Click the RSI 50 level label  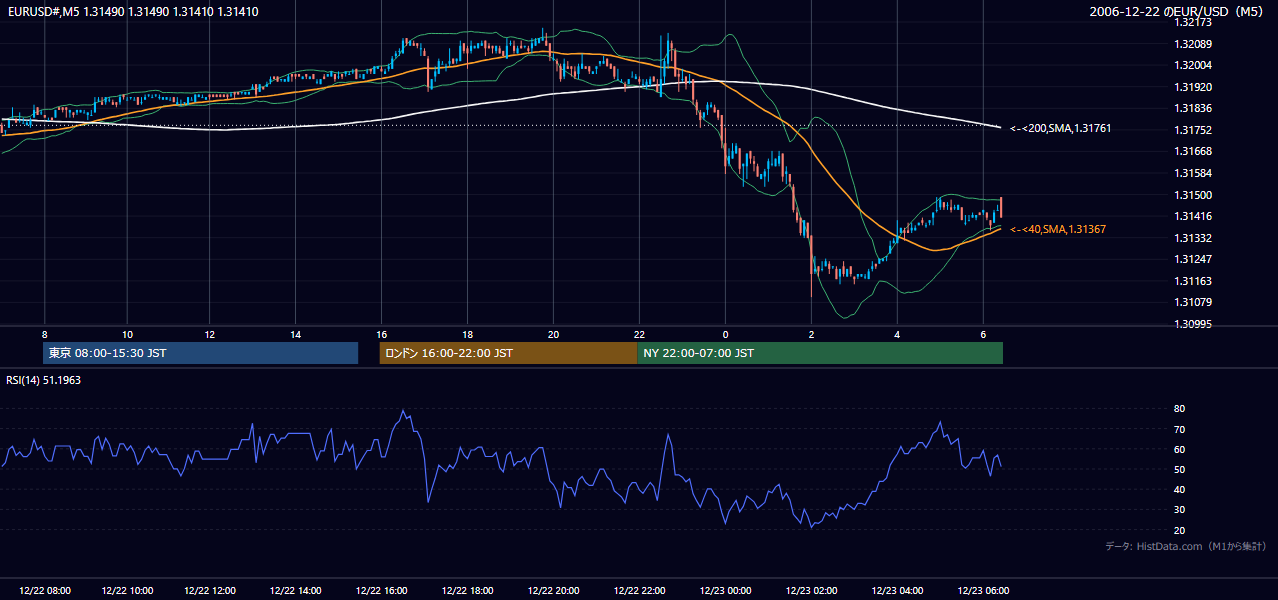tap(1179, 469)
